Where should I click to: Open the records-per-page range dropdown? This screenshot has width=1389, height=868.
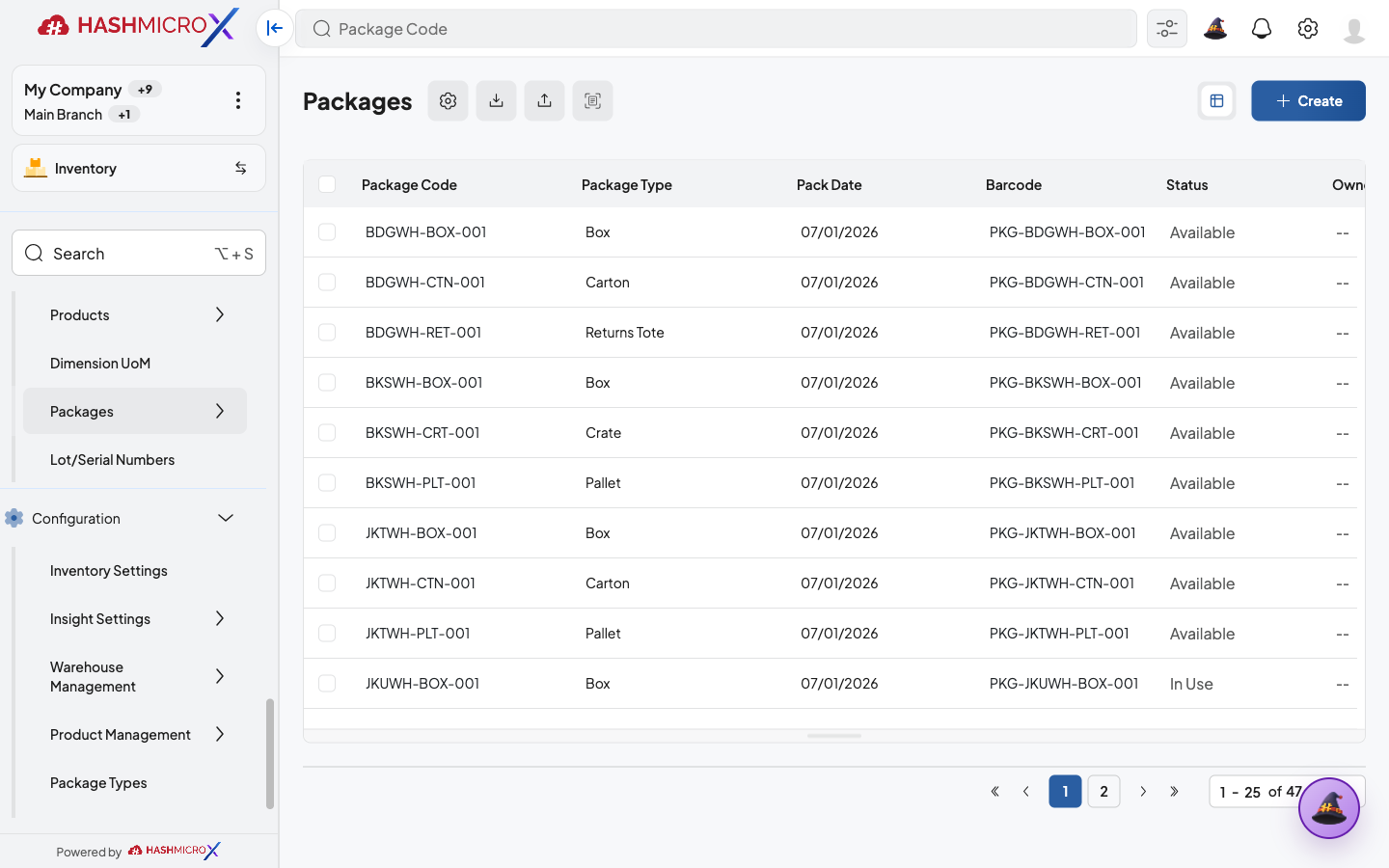(x=1287, y=791)
